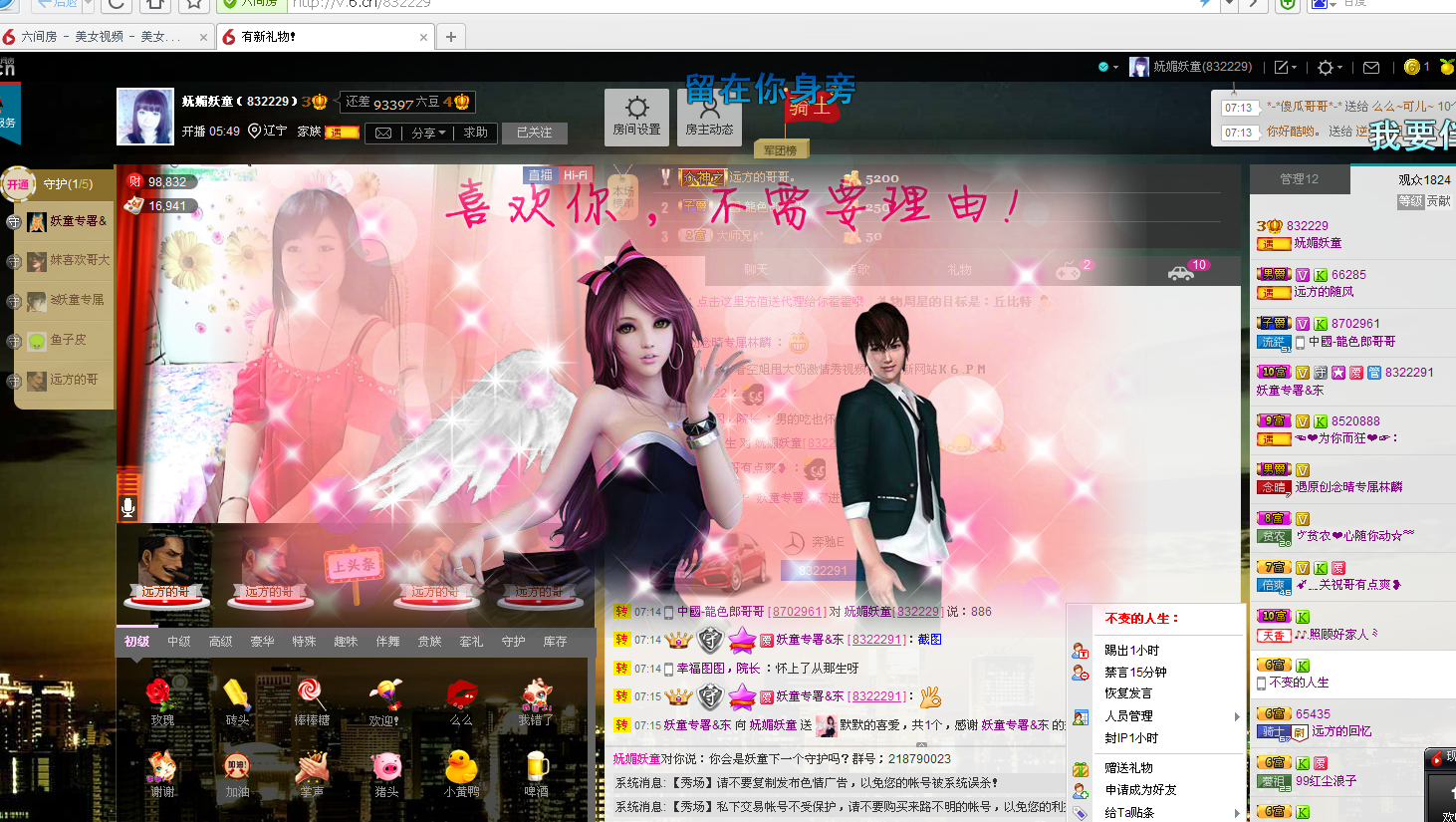
Task: Select the 玫瑰 rose gift icon
Action: pyautogui.click(x=161, y=693)
